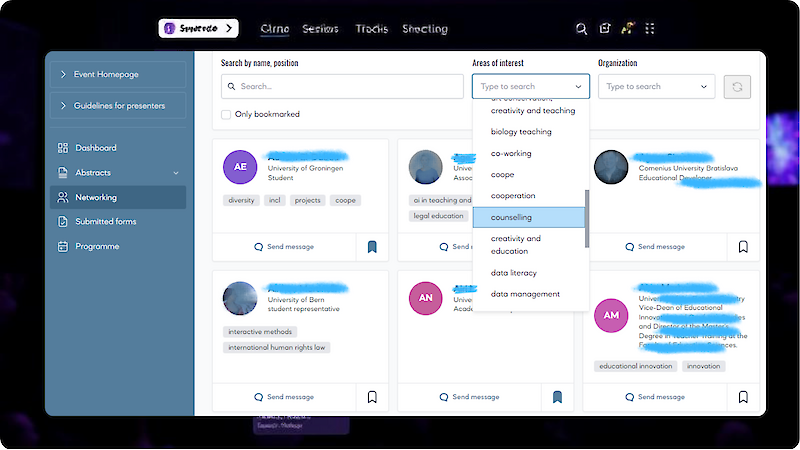The image size is (800, 450).
Task: Click the refresh filters icon button
Action: 737,87
